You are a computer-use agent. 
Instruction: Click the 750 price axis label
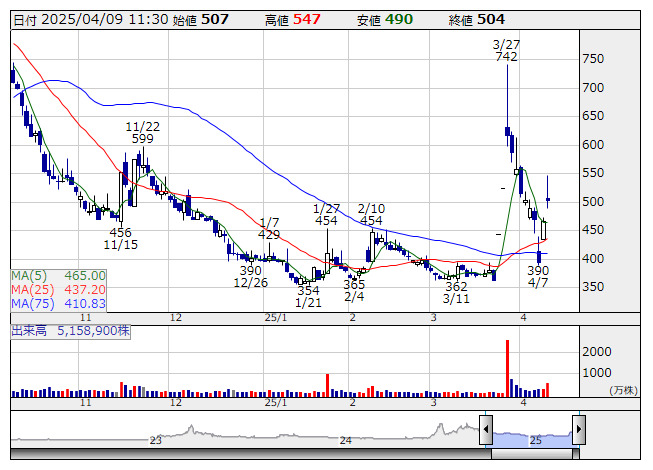[x=593, y=59]
